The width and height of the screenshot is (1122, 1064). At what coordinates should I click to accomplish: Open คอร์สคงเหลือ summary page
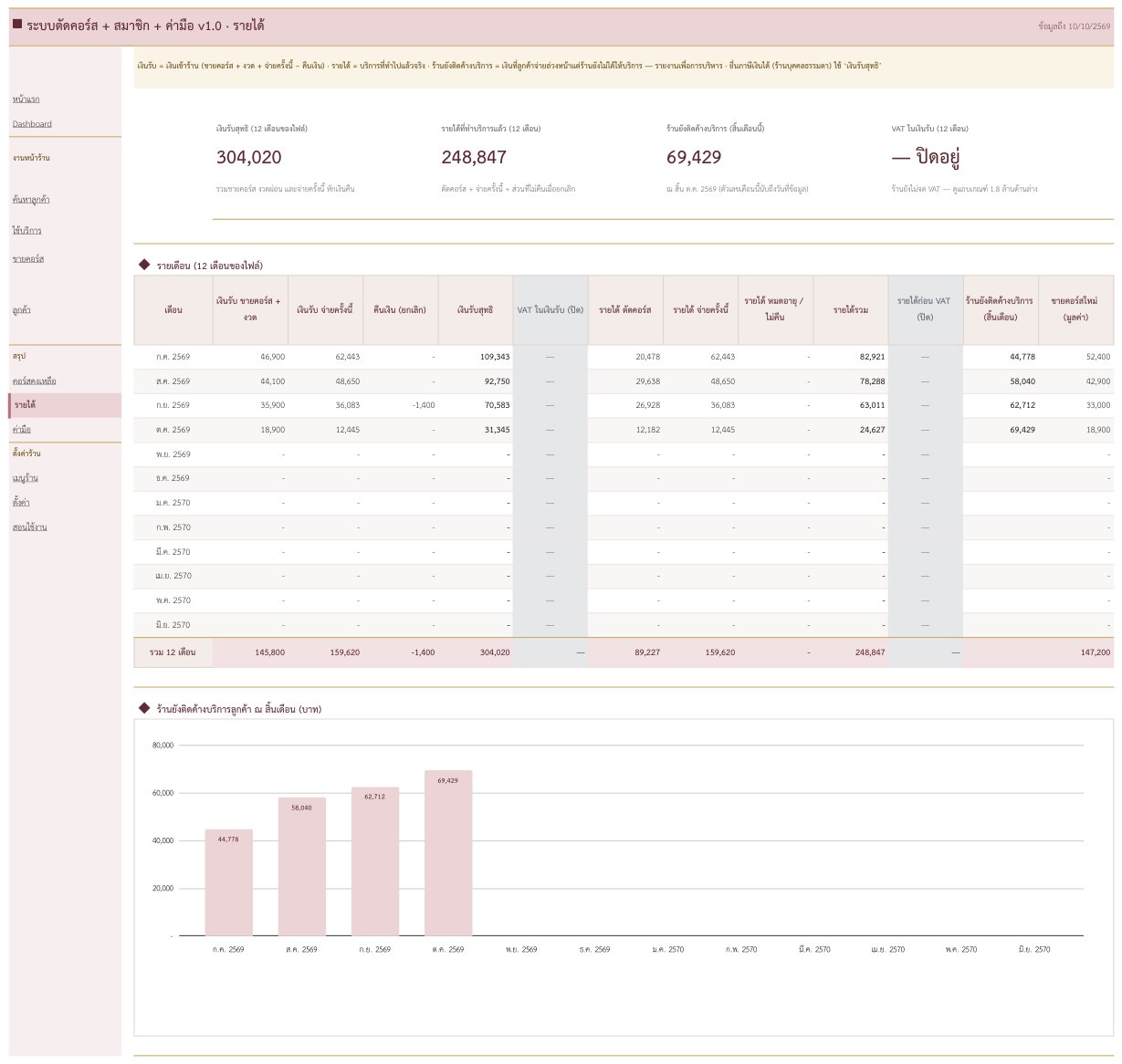35,381
